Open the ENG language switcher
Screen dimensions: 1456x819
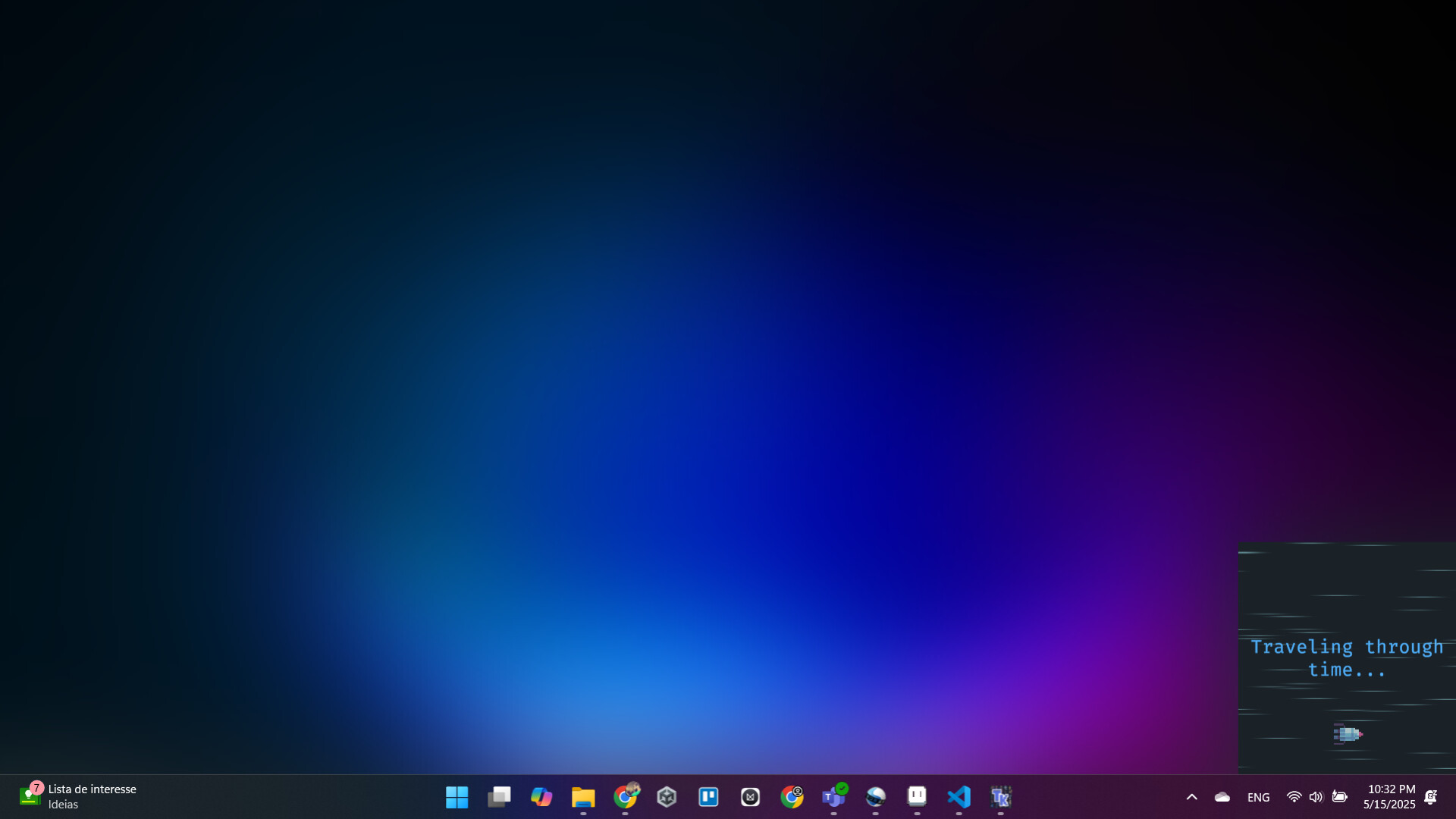(1258, 797)
